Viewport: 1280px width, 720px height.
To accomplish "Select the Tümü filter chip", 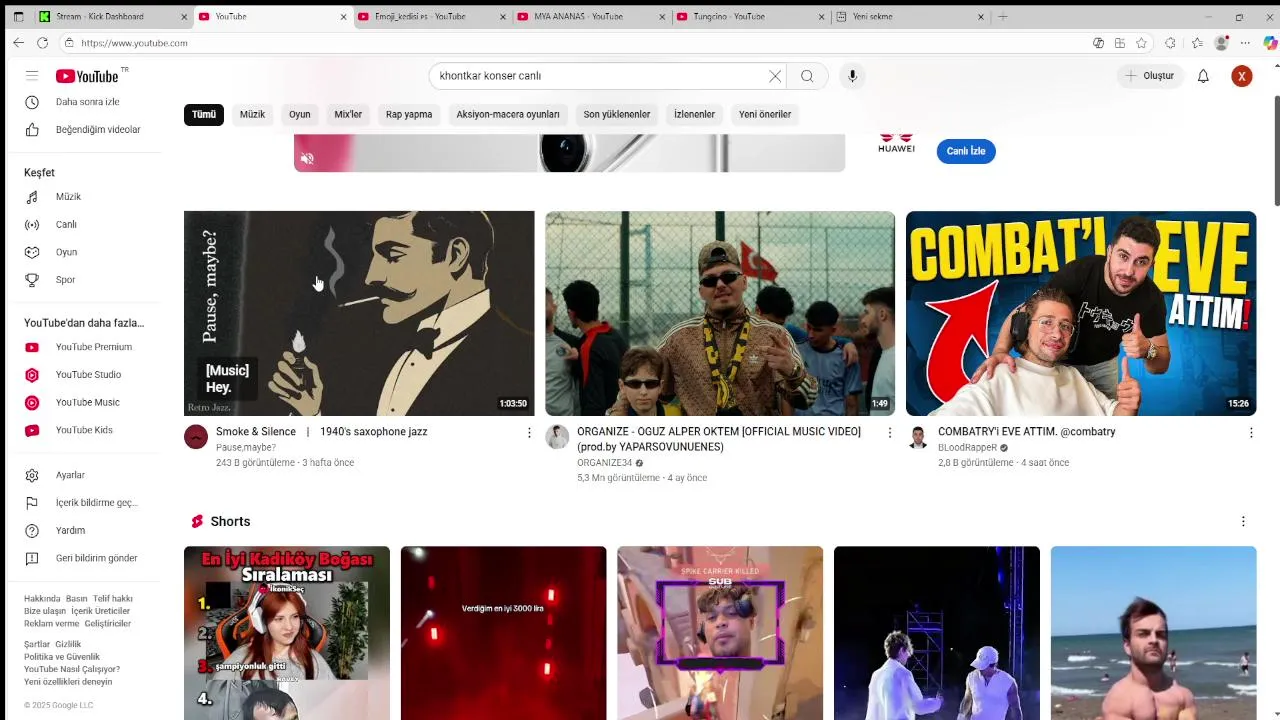I will point(204,114).
